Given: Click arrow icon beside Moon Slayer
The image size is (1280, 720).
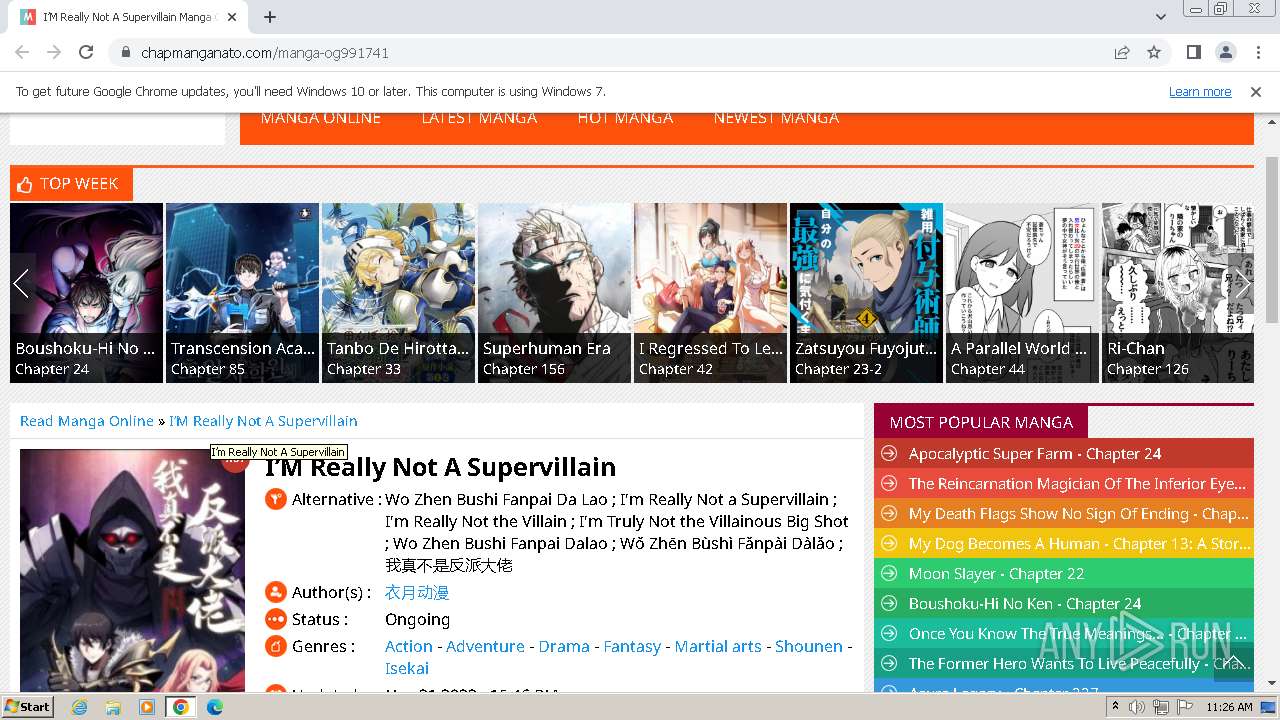Looking at the screenshot, I should point(888,574).
